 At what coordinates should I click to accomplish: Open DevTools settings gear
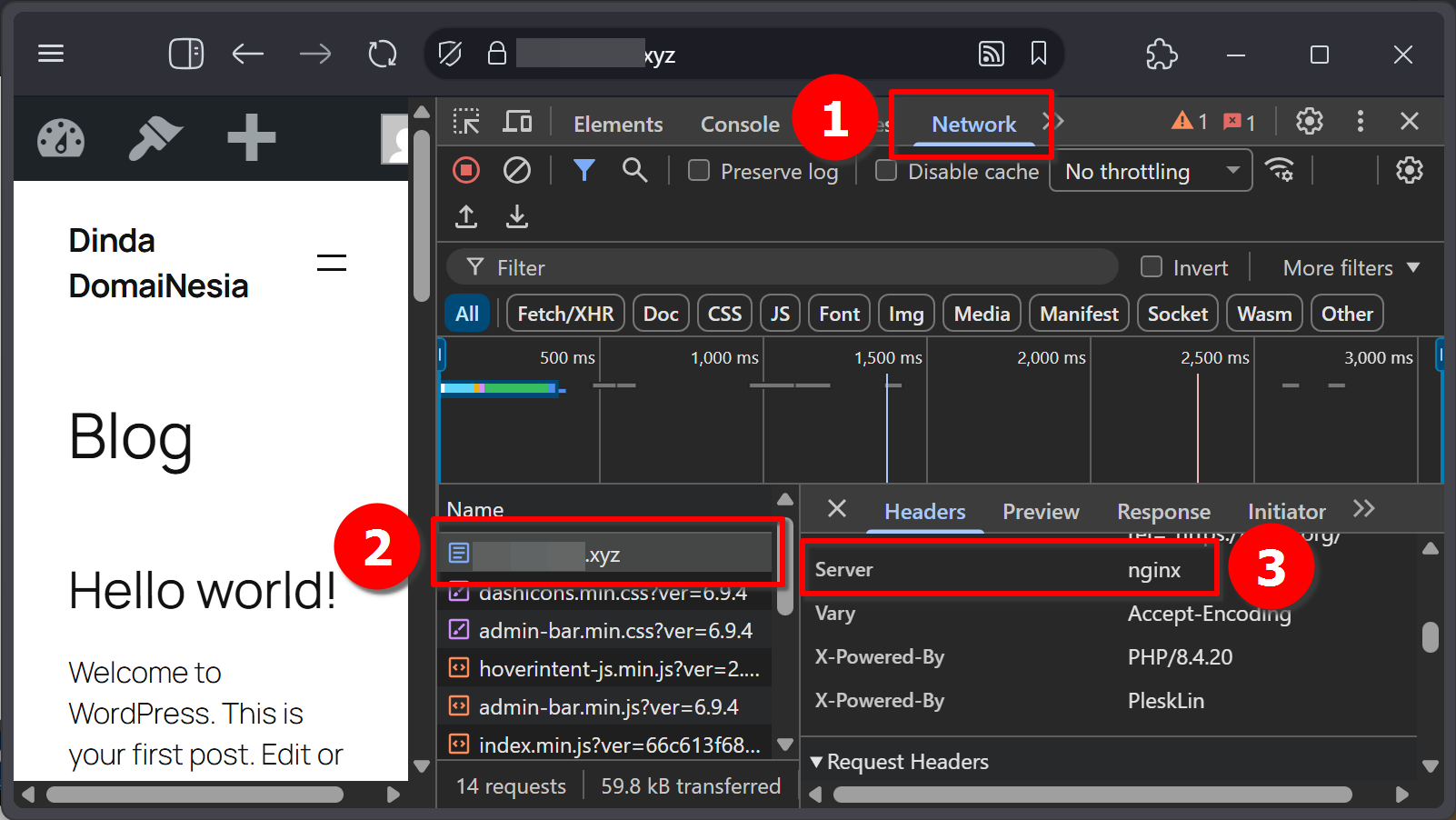point(1310,121)
